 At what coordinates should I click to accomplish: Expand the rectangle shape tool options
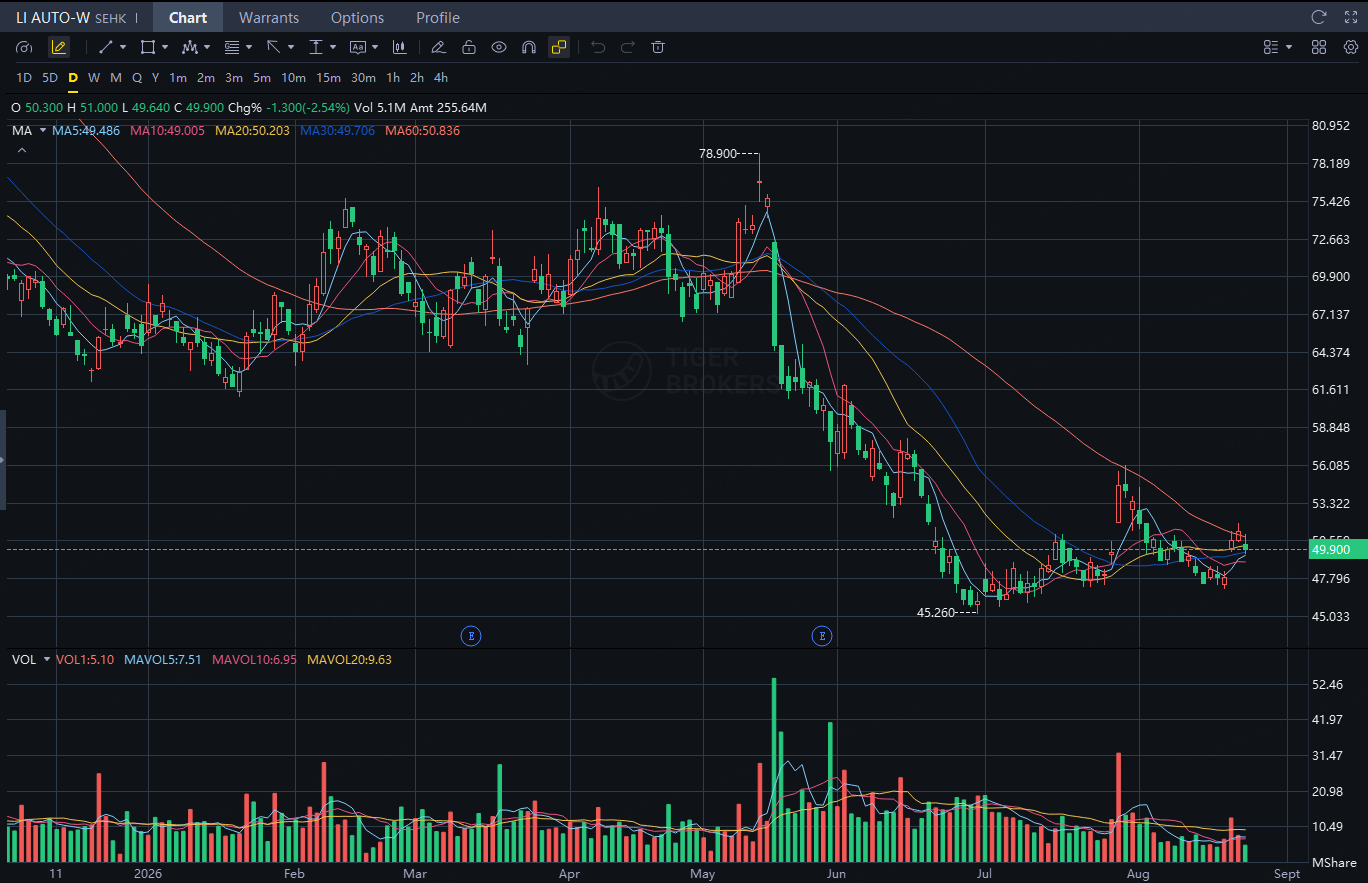pyautogui.click(x=165, y=47)
